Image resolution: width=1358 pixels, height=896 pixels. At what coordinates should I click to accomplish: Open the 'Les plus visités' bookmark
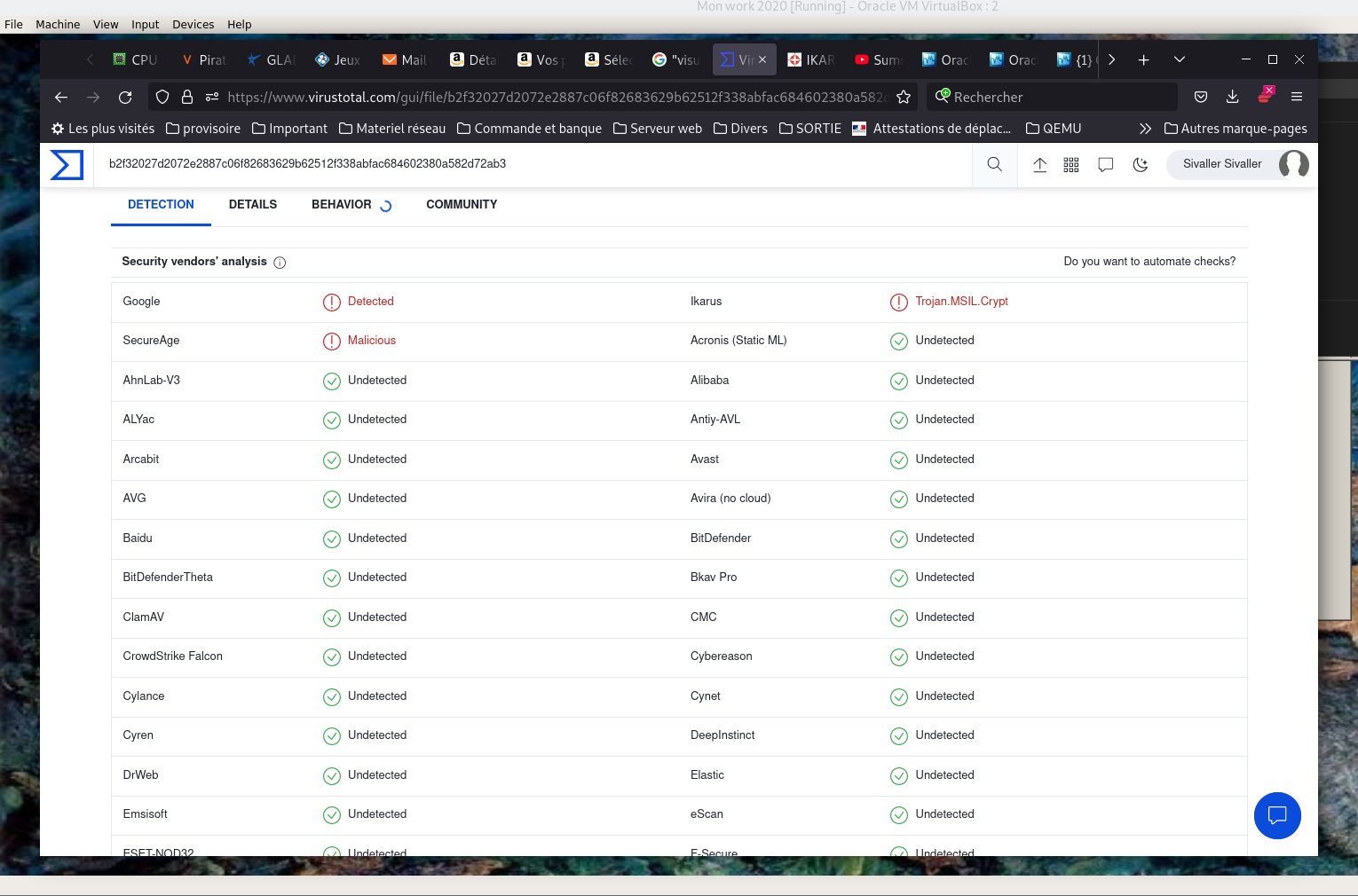pyautogui.click(x=103, y=129)
